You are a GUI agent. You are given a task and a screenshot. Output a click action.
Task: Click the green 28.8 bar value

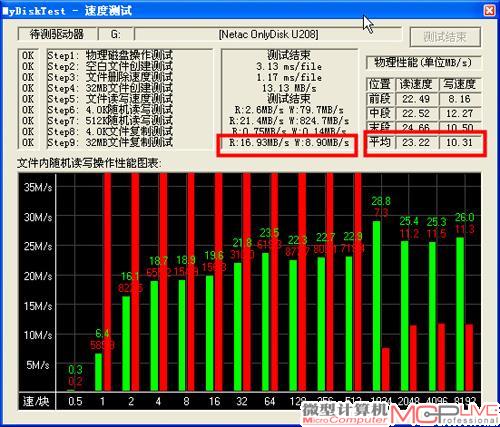click(381, 201)
